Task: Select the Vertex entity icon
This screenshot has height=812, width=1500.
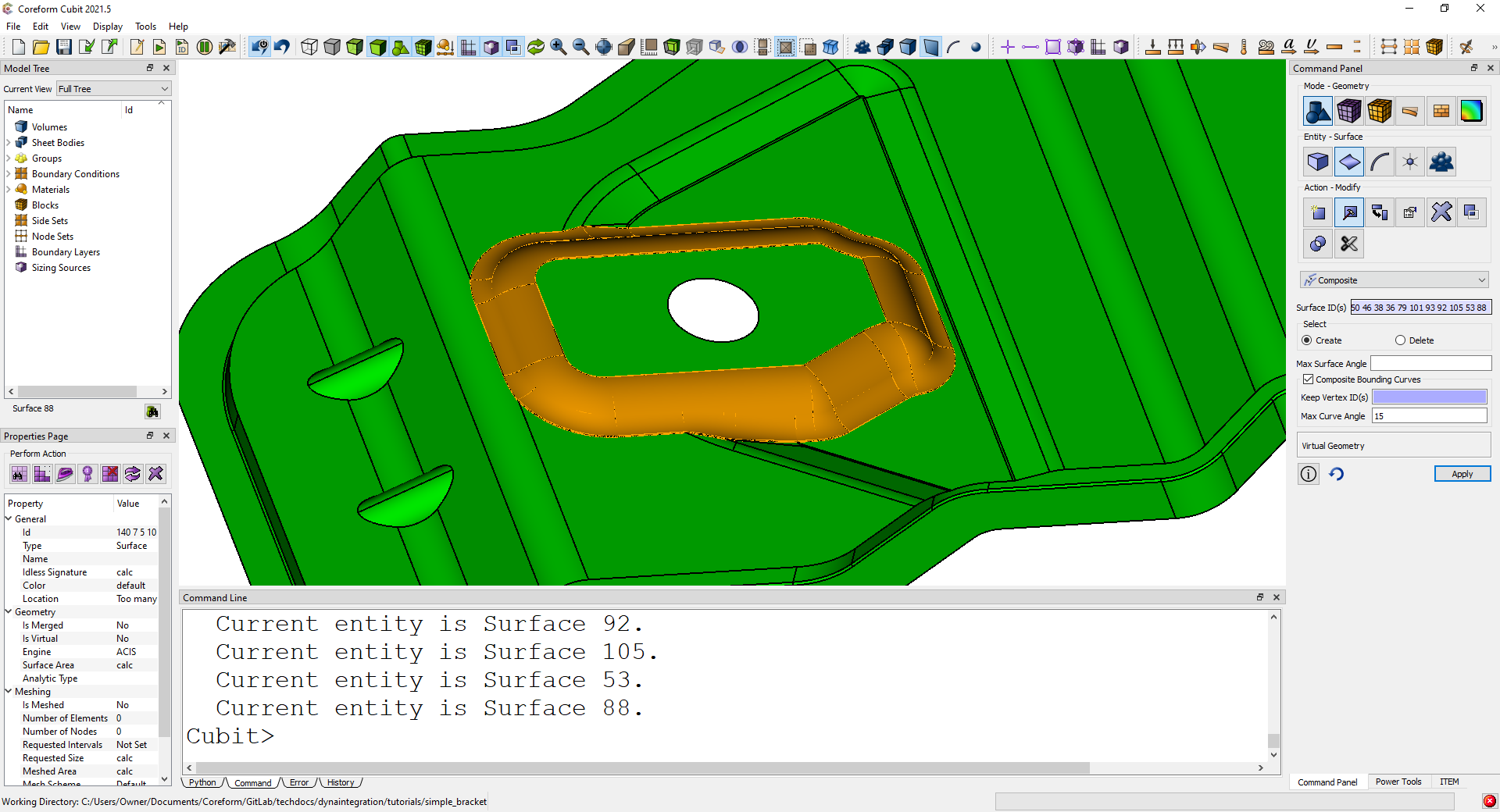Action: pos(1409,162)
